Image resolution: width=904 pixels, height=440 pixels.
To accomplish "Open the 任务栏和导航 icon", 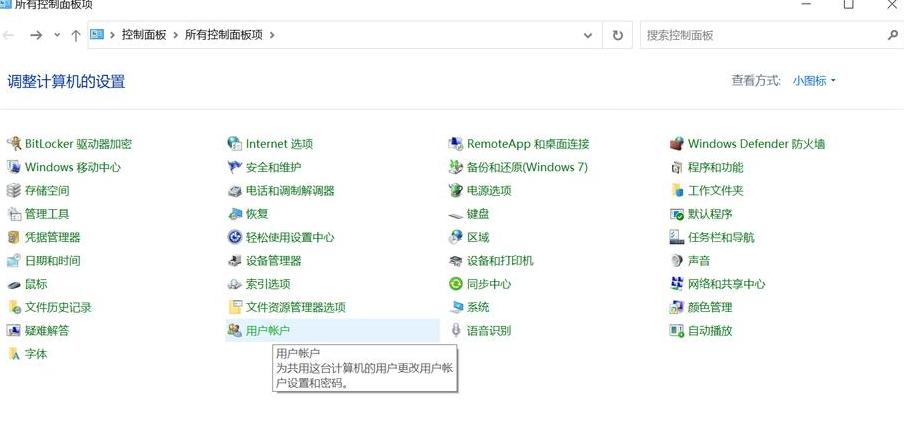I will click(x=677, y=237).
